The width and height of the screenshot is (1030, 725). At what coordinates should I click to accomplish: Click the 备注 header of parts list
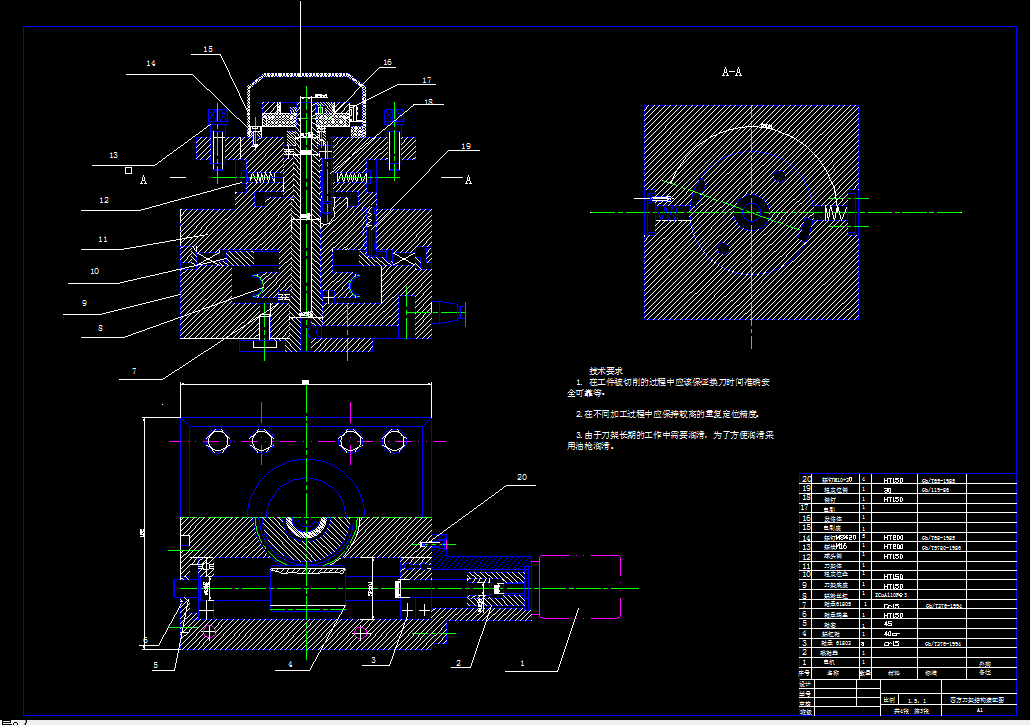(x=985, y=672)
